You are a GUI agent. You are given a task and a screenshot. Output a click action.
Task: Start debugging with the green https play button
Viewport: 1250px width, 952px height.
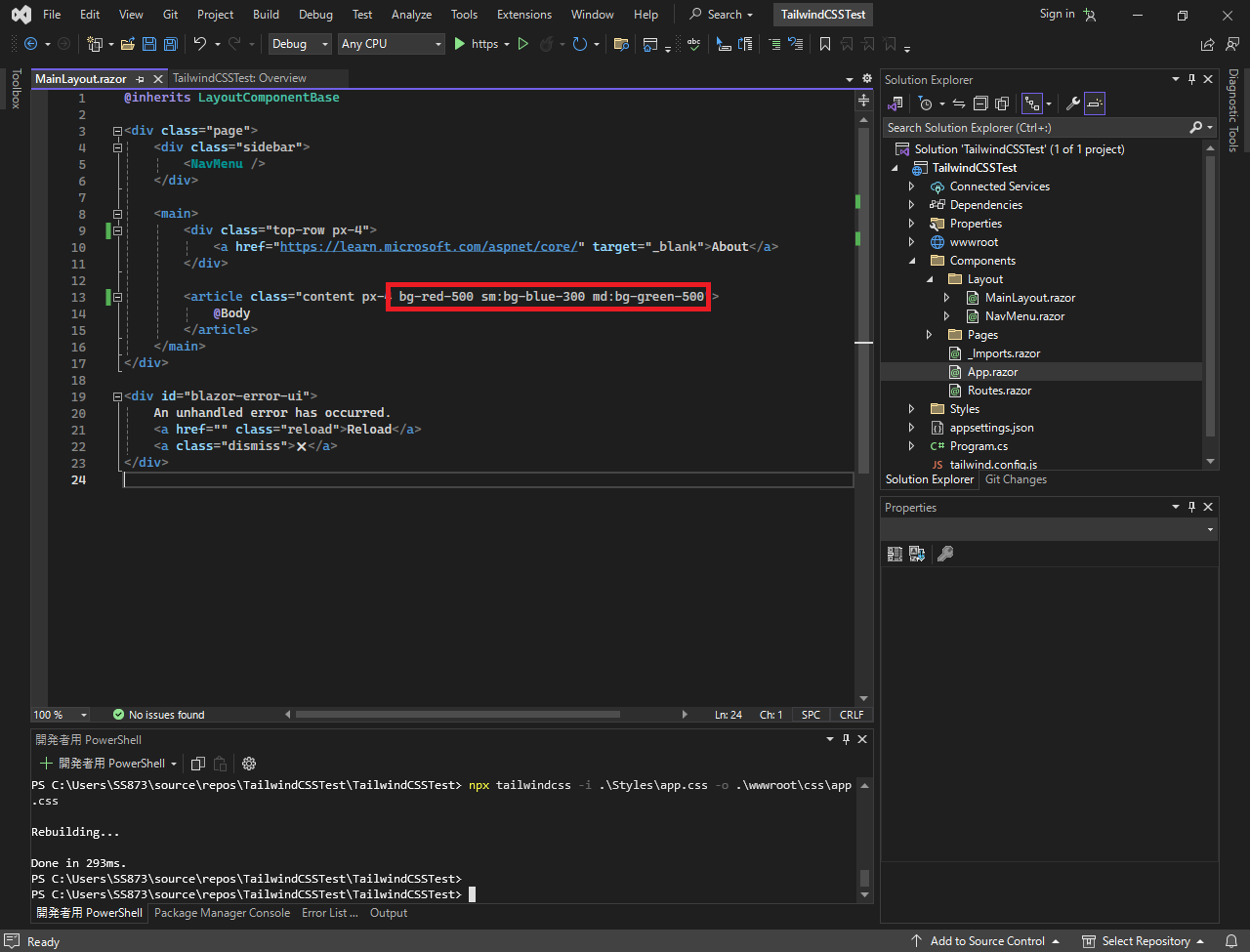[460, 44]
